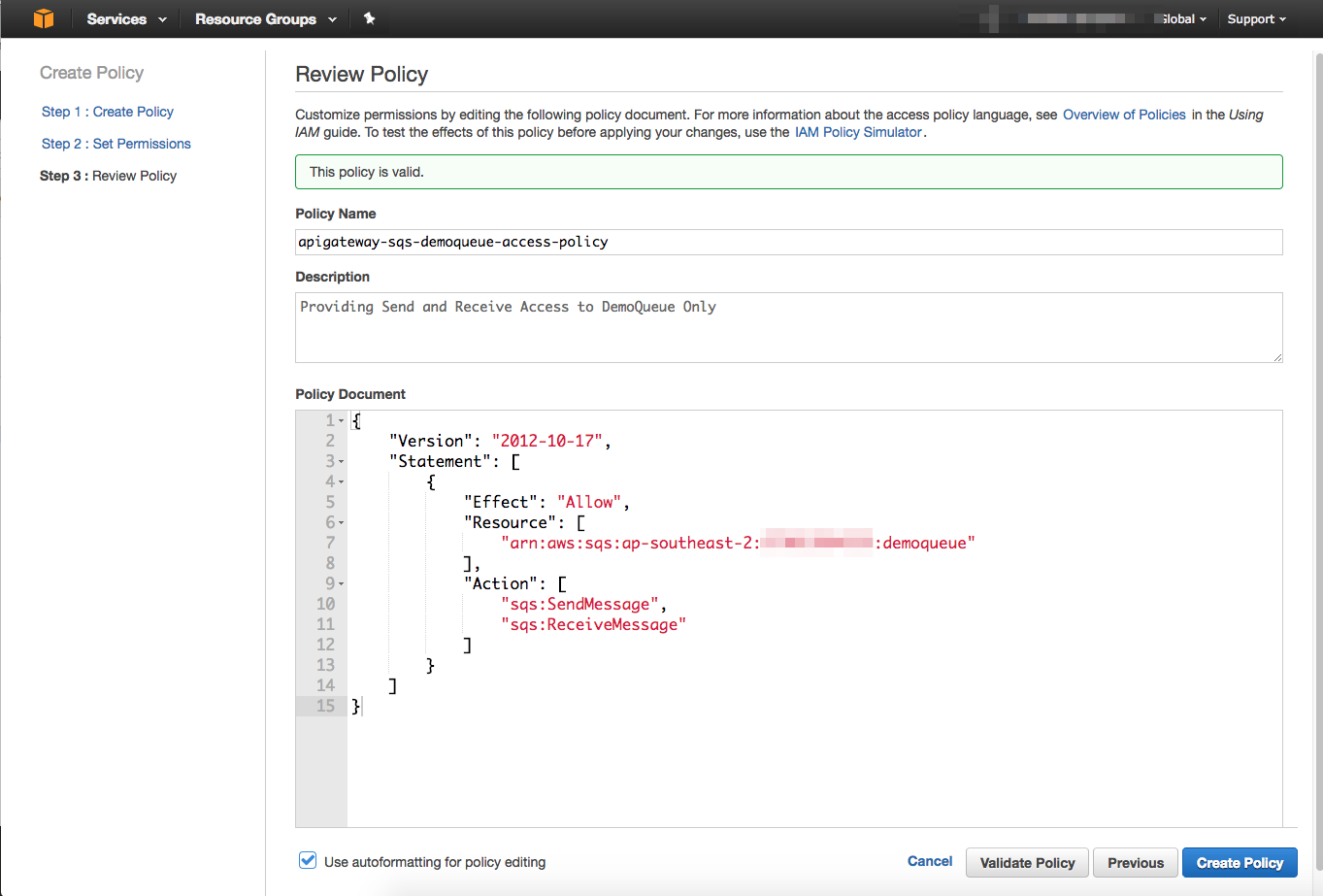
Task: Collapse the Statement array fold at line 3
Action: (x=342, y=462)
